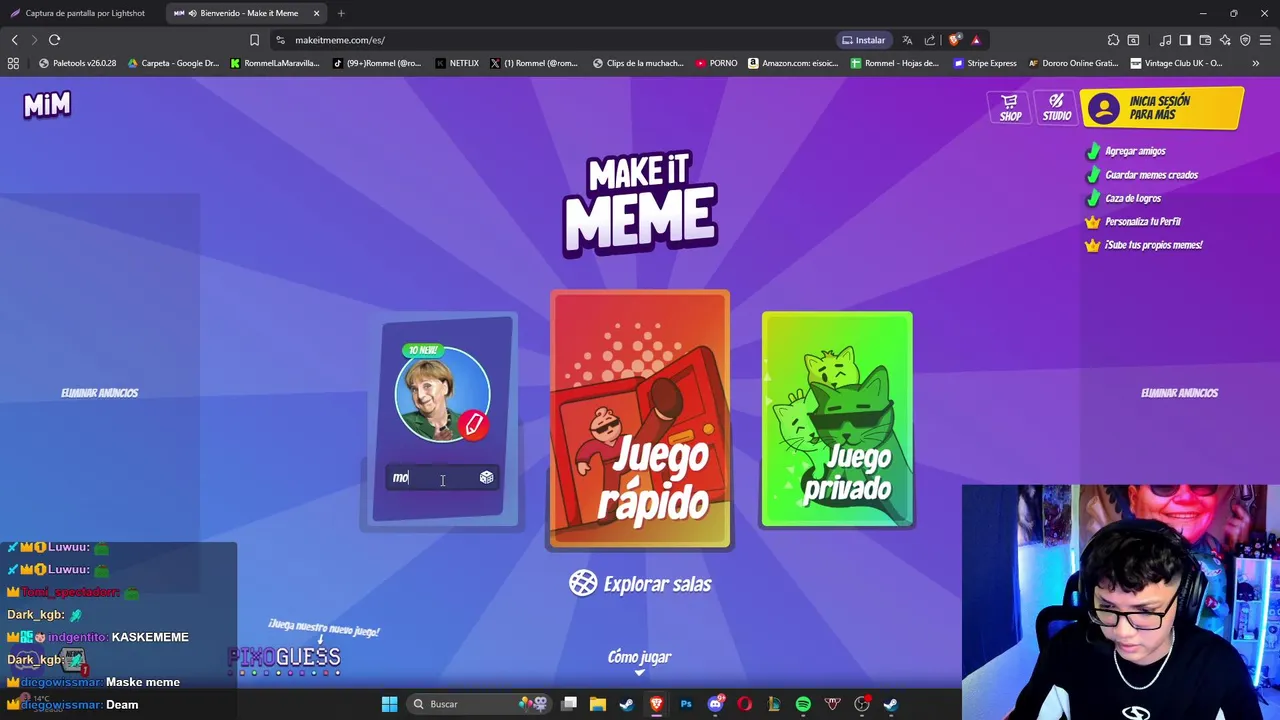Open the browser hamburger menu
The height and width of the screenshot is (720, 1280).
(1265, 40)
